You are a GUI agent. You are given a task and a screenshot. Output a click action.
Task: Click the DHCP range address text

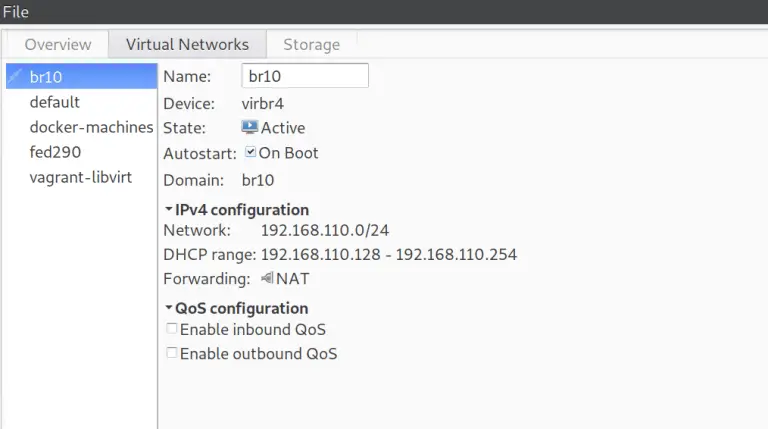tap(388, 254)
